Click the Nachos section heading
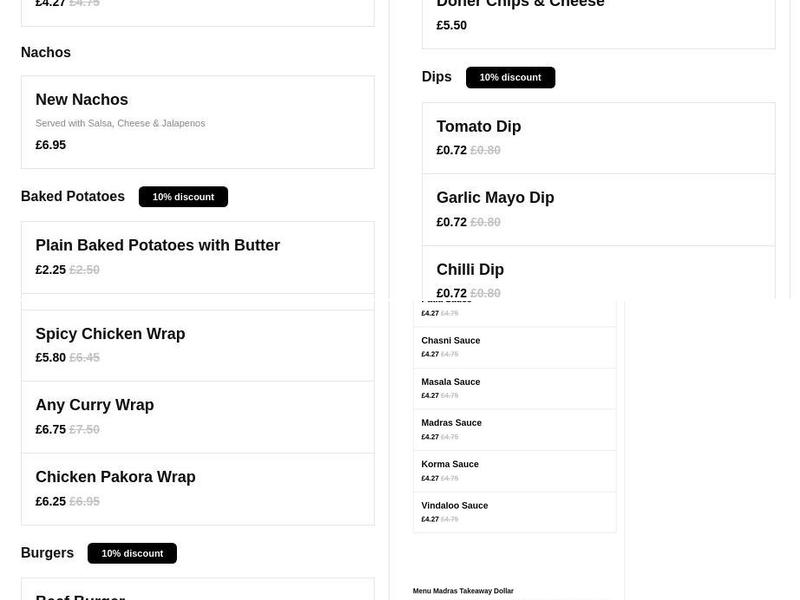This screenshot has width=800, height=600. [x=45, y=52]
